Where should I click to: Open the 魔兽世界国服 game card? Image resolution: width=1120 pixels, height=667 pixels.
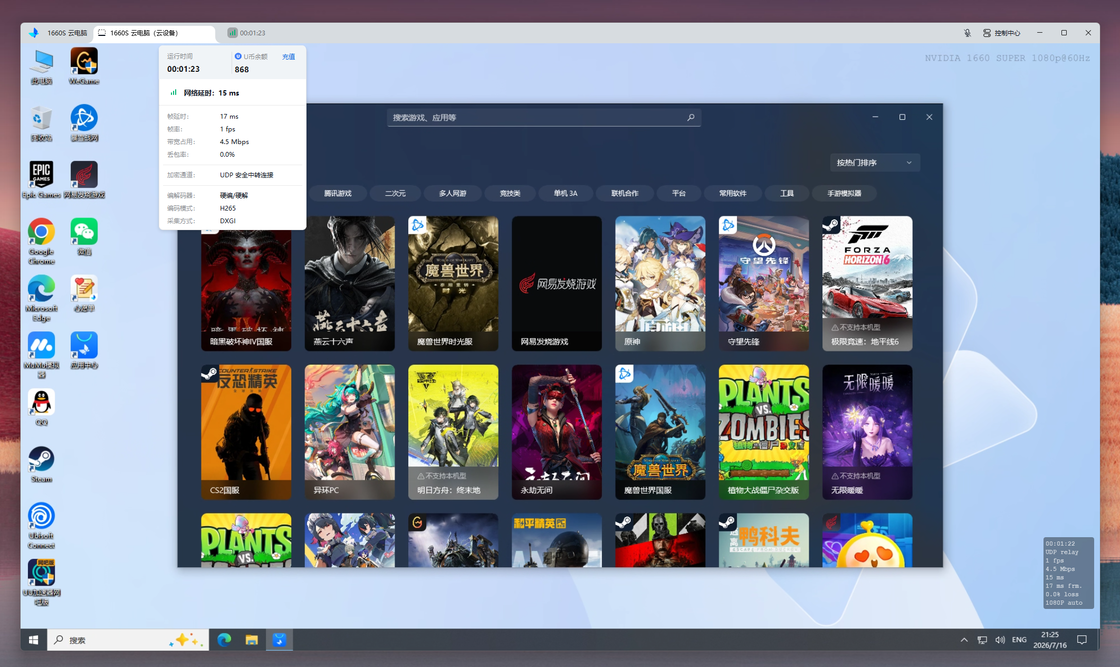click(x=660, y=432)
